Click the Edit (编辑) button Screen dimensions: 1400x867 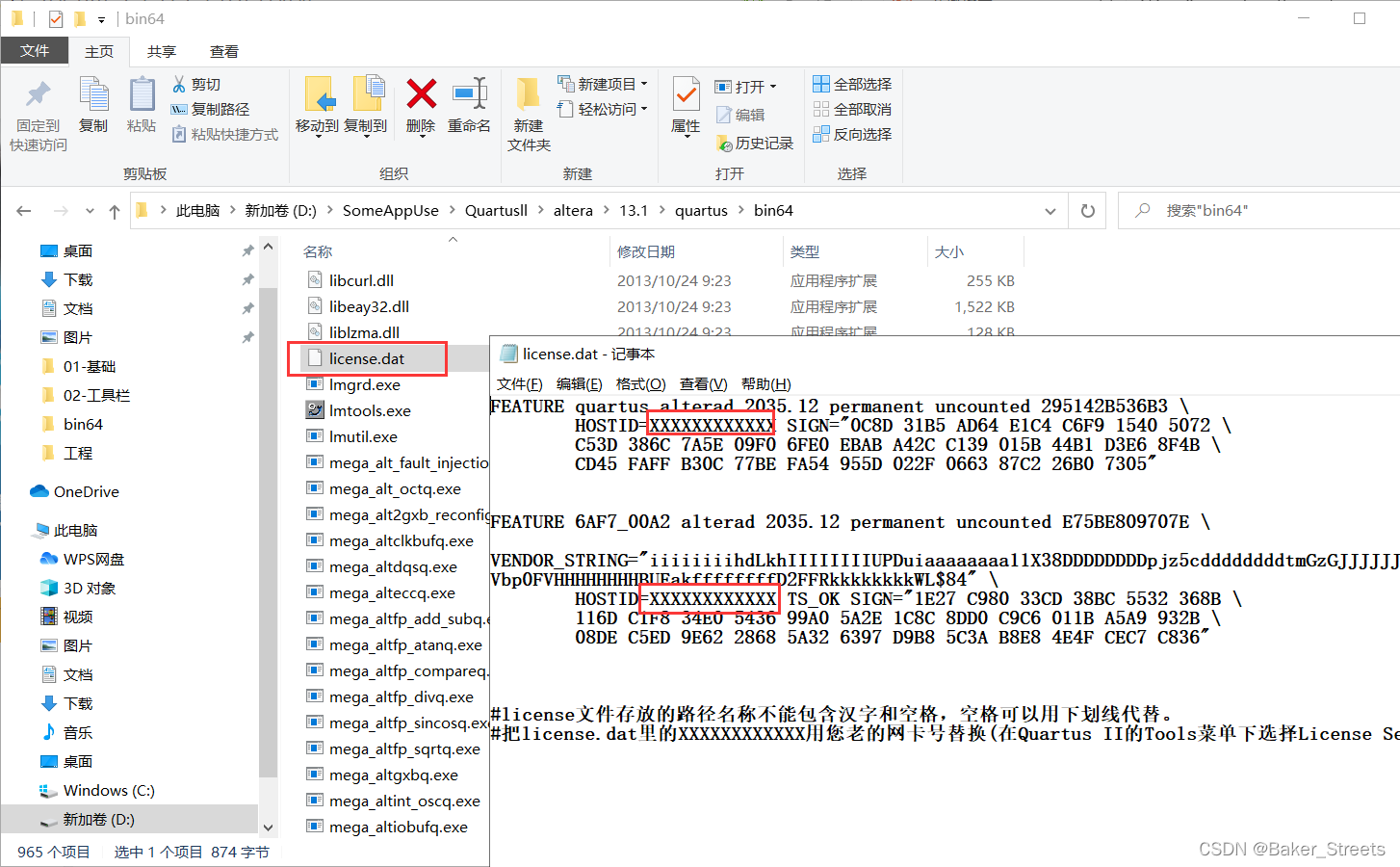click(x=740, y=116)
